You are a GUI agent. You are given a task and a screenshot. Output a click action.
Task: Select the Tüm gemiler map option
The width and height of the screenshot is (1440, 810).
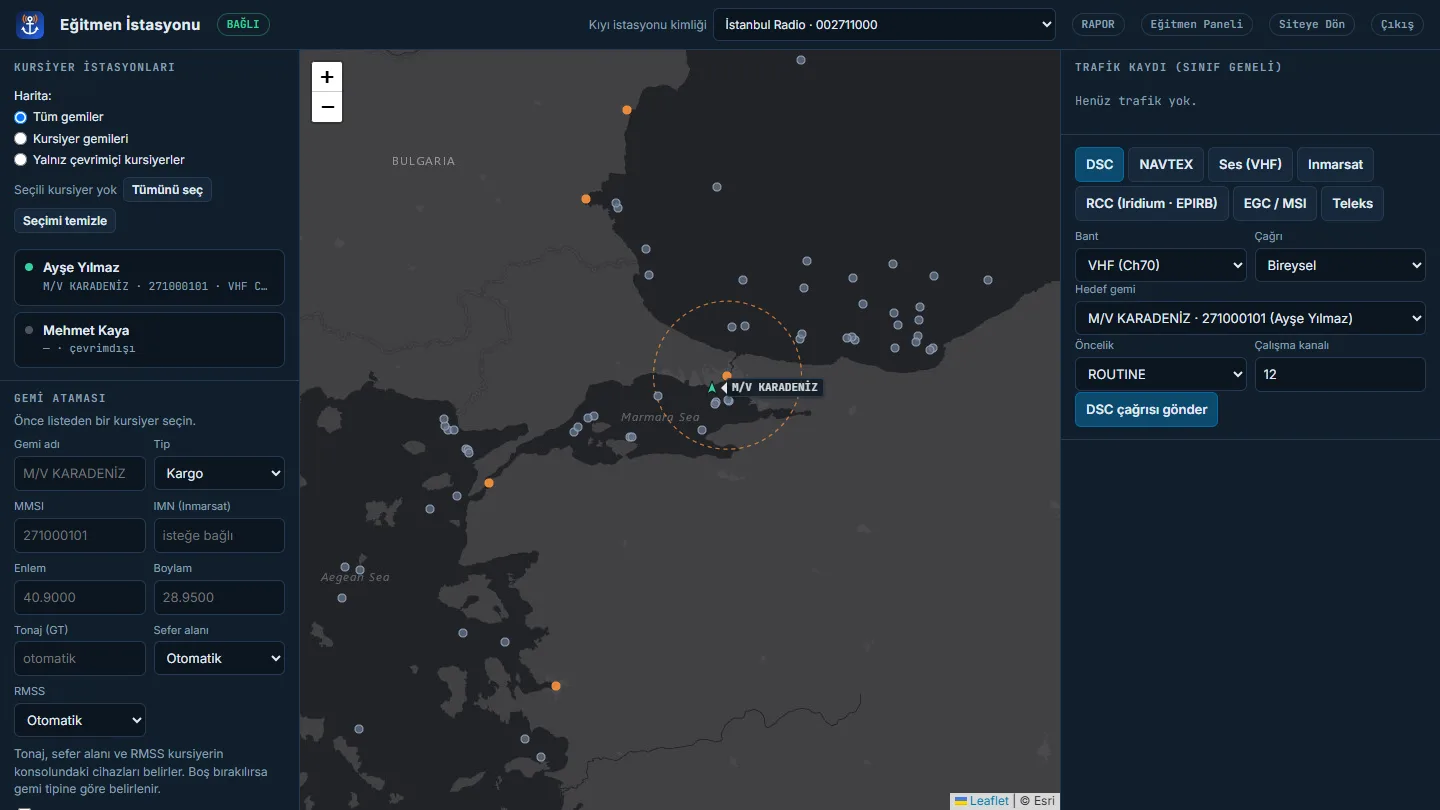(x=20, y=117)
